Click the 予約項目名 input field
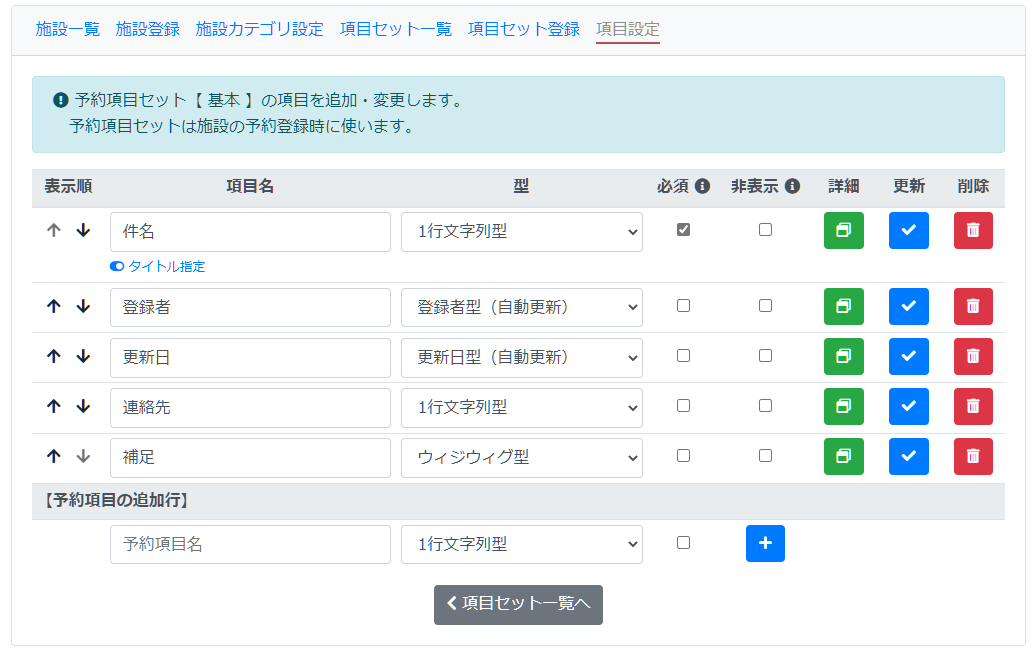The width and height of the screenshot is (1034, 655). pyautogui.click(x=251, y=544)
